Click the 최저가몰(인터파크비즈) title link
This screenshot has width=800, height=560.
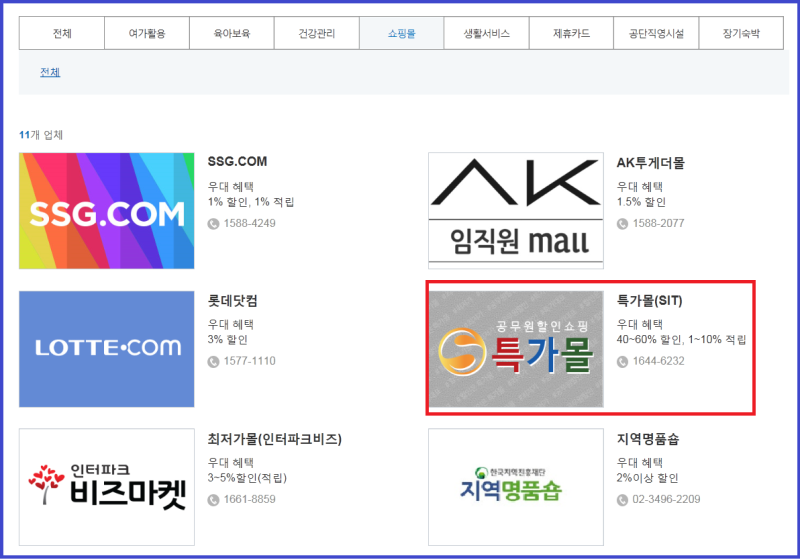click(x=274, y=439)
